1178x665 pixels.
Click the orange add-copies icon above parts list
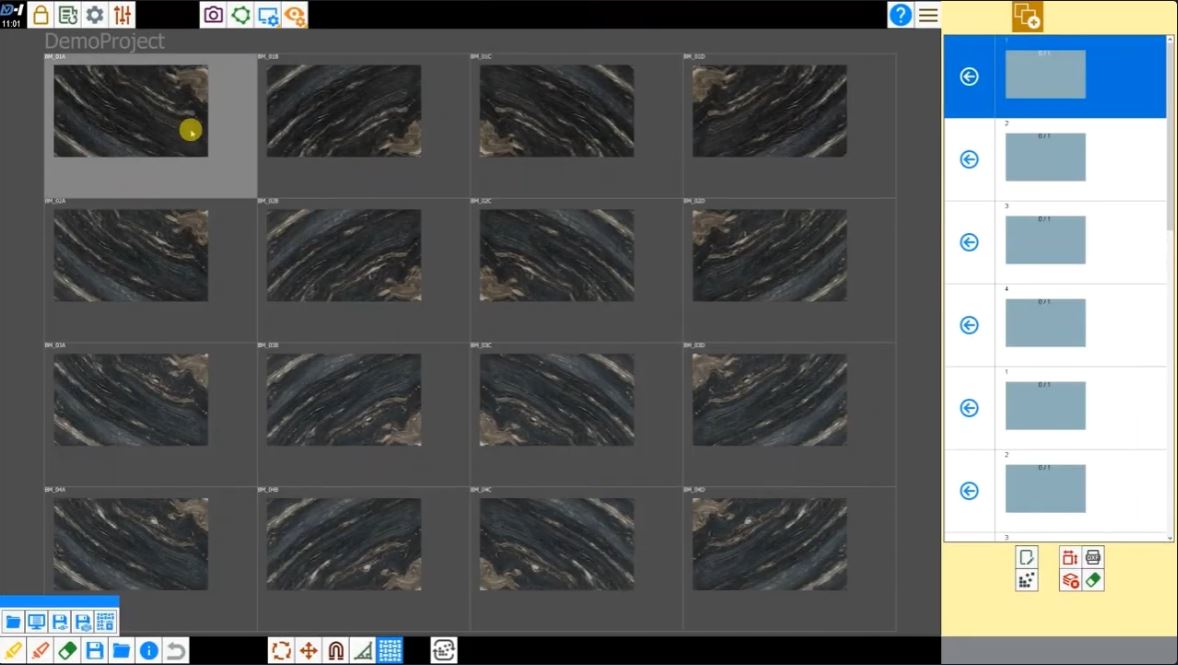[x=1027, y=17]
